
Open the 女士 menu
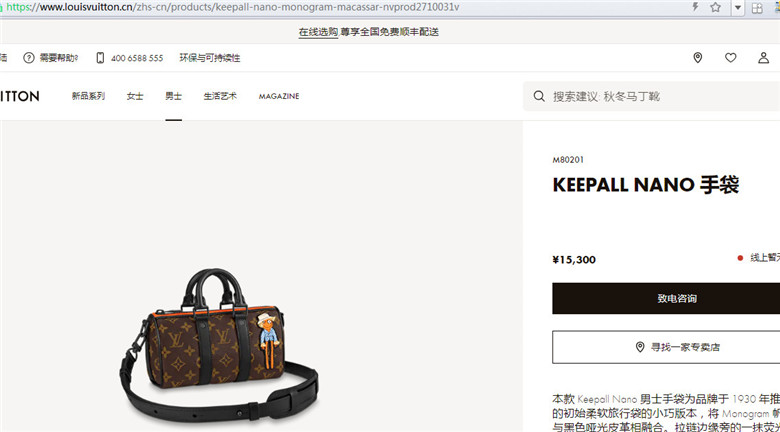[135, 96]
